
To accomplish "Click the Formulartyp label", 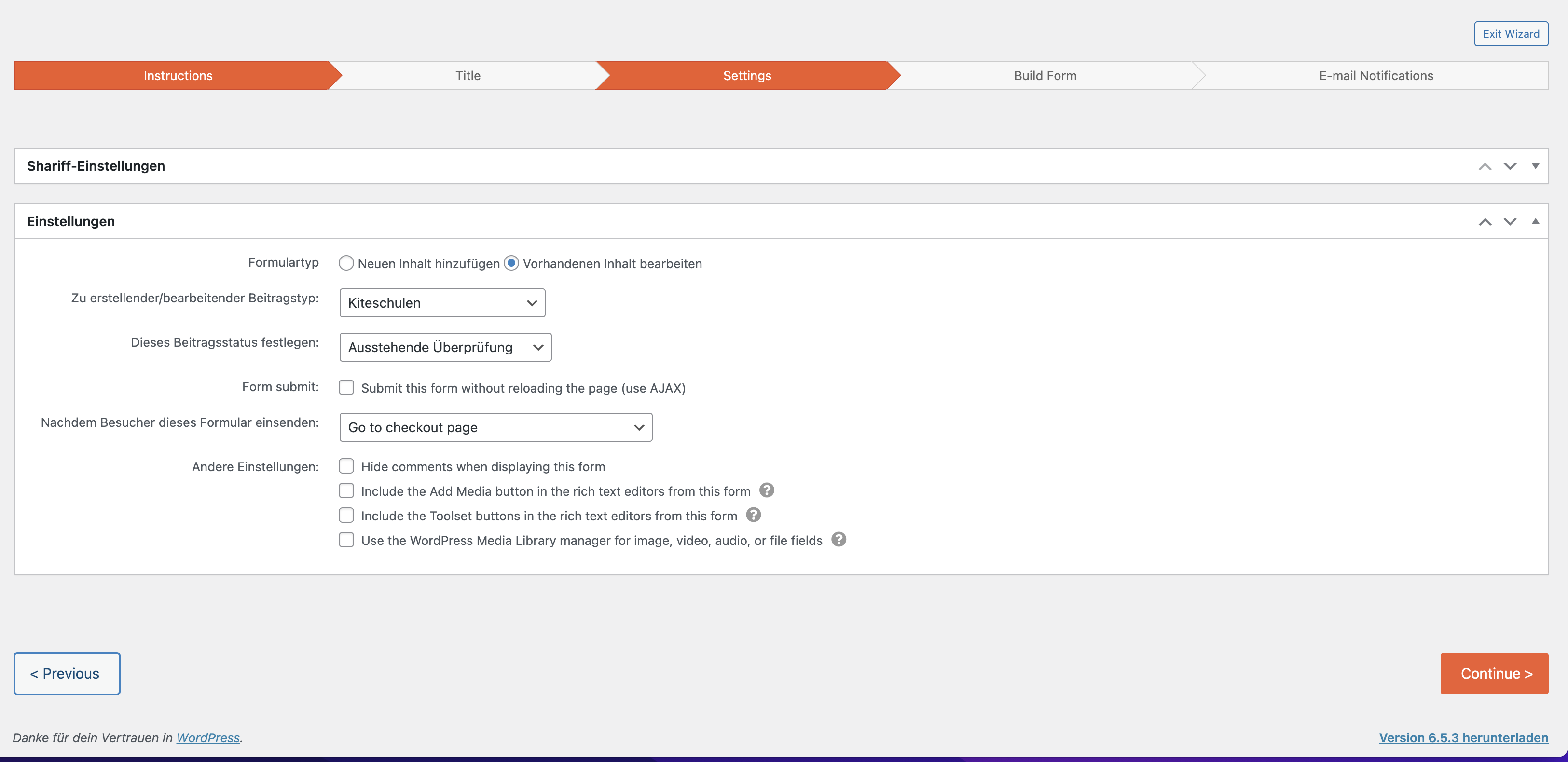I will [284, 262].
